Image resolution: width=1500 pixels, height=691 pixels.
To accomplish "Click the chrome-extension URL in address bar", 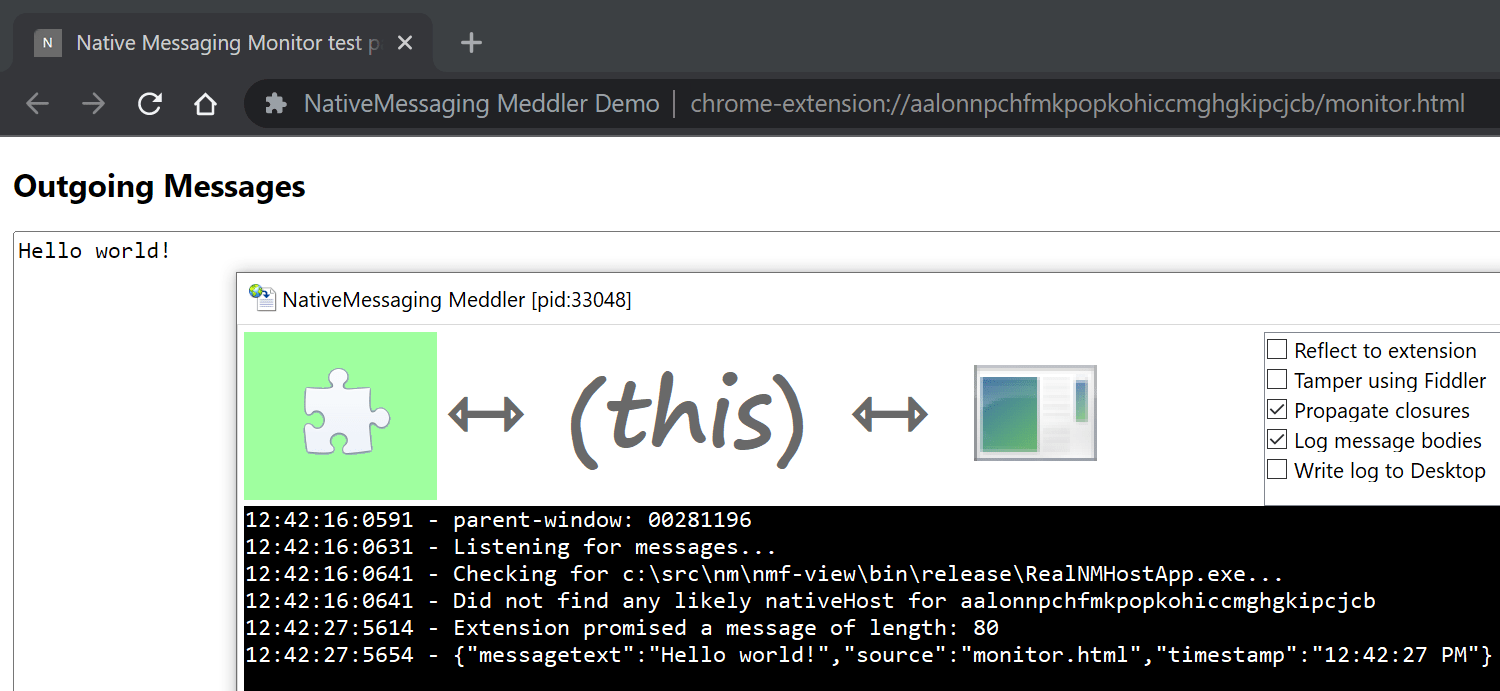I will (x=1077, y=104).
